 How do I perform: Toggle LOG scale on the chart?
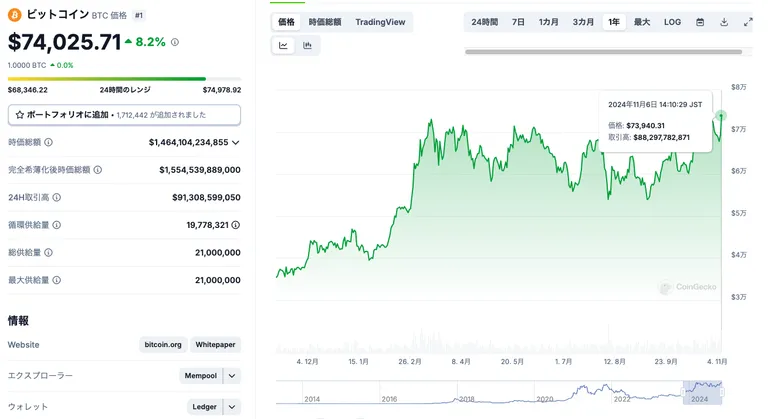tap(672, 22)
